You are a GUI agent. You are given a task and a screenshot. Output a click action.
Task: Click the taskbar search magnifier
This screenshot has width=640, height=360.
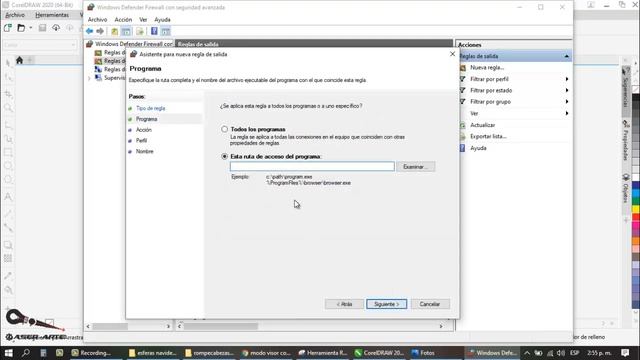[26, 353]
